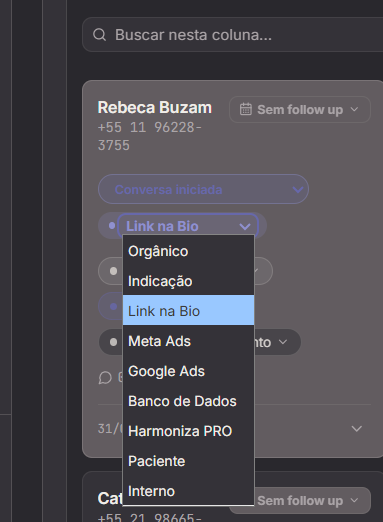This screenshot has height=522, width=383.
Task: Click the chevron on the partially hidden 'nto' pill
Action: pos(283,342)
